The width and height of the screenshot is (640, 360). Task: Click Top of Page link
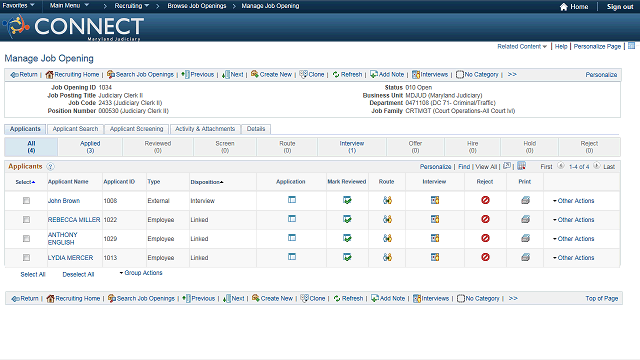[602, 298]
